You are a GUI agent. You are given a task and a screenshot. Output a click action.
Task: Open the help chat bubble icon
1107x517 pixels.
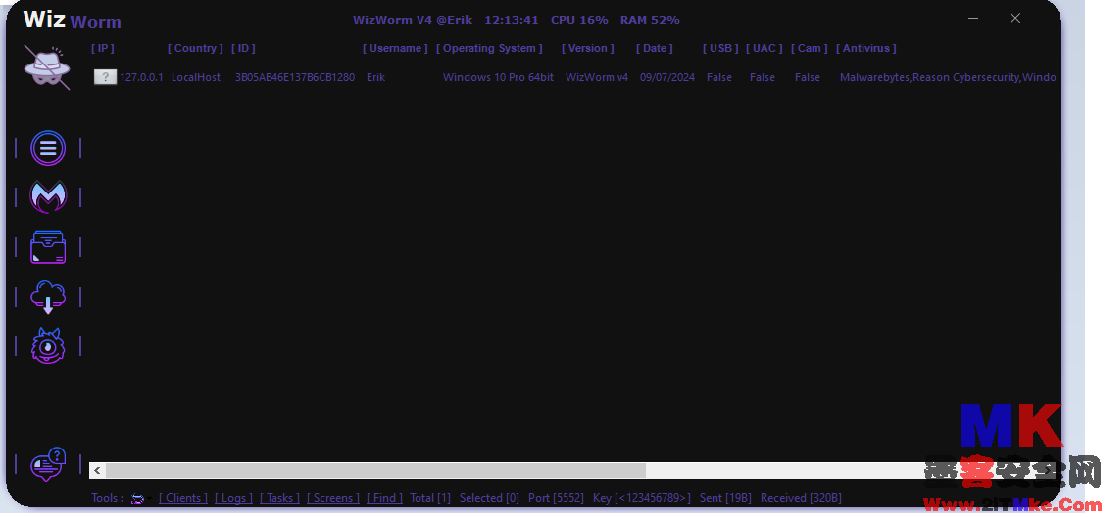click(47, 465)
